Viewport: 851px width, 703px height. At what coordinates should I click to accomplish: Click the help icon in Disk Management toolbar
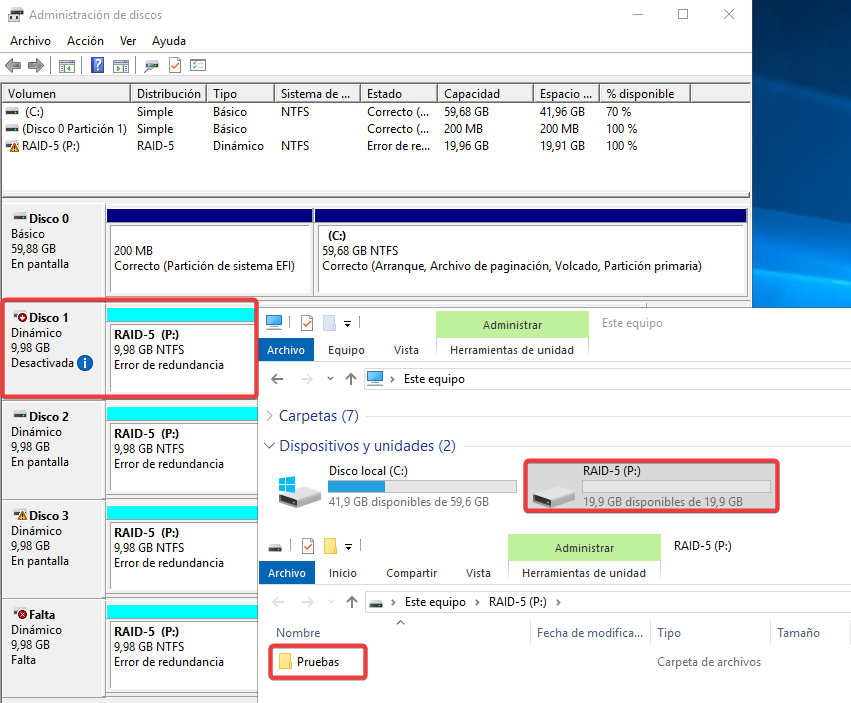point(98,66)
